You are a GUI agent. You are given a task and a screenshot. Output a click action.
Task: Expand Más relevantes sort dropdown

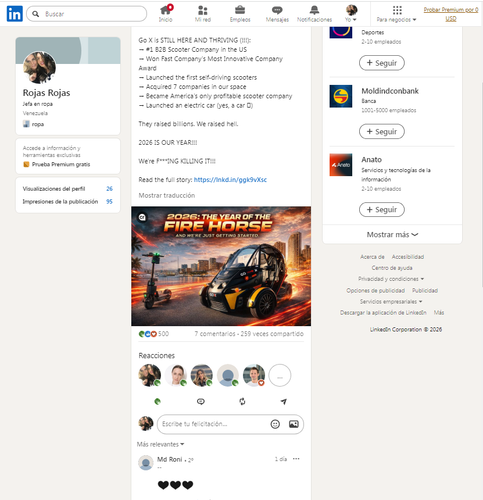coord(160,444)
